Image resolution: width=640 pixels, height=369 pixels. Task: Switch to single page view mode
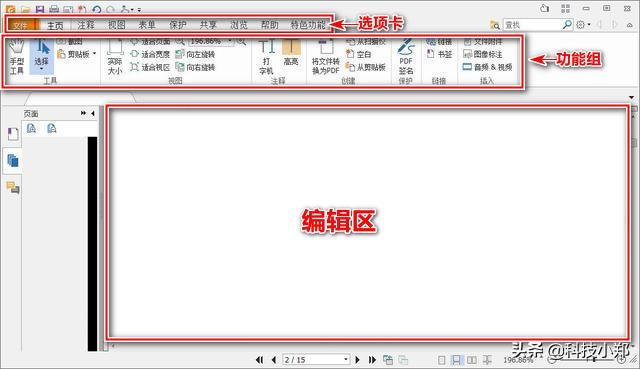pos(442,360)
